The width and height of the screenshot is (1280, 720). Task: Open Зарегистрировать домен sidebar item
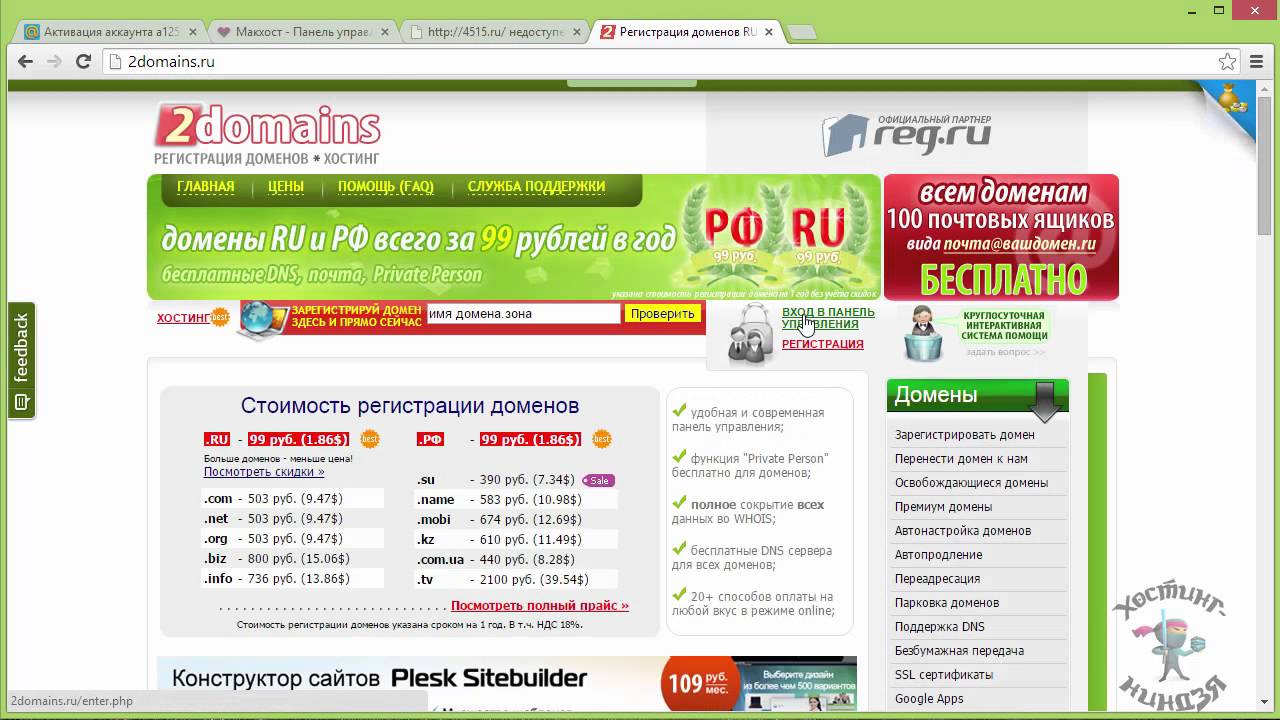965,435
